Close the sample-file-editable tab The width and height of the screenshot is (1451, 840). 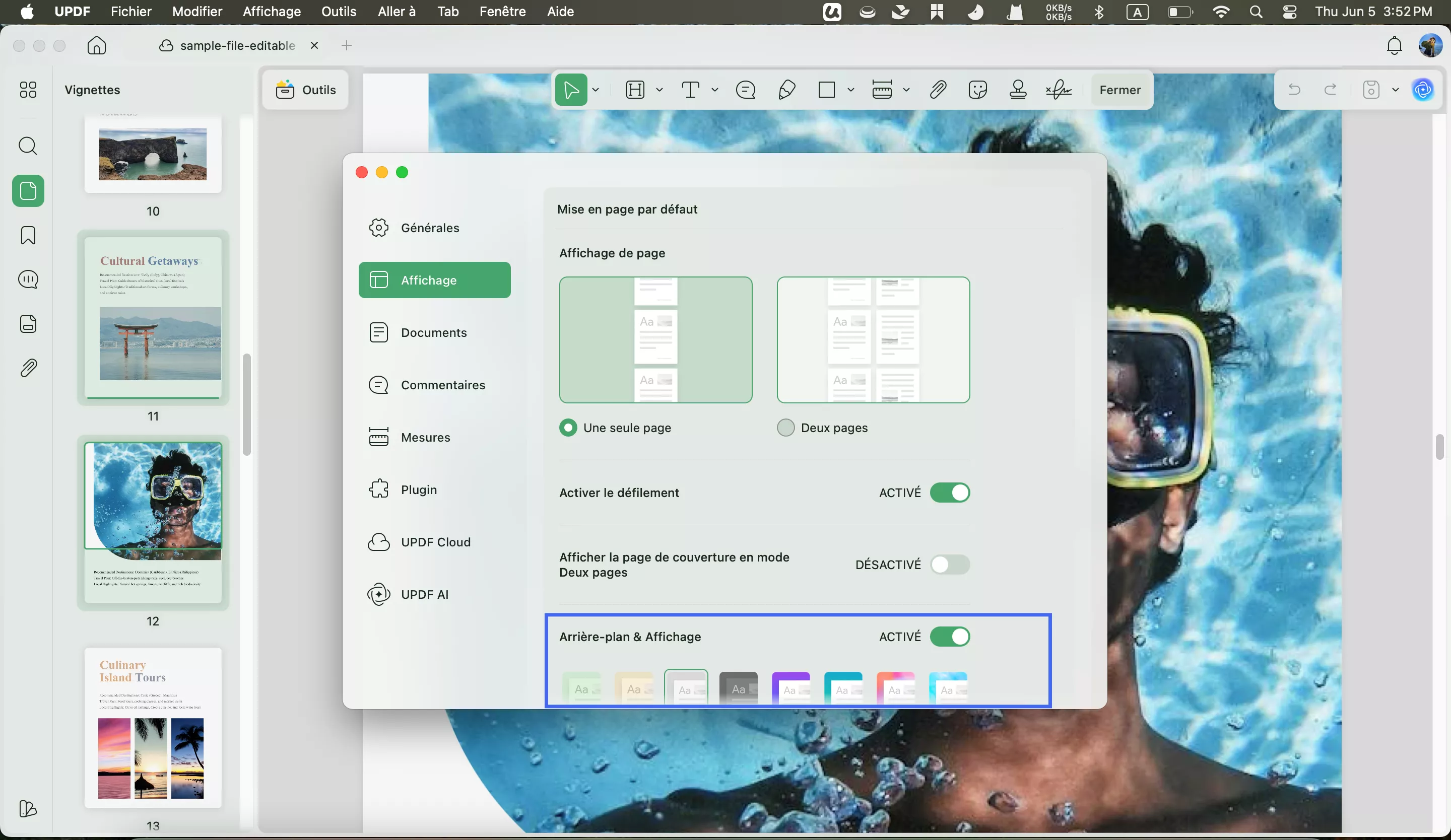point(314,45)
